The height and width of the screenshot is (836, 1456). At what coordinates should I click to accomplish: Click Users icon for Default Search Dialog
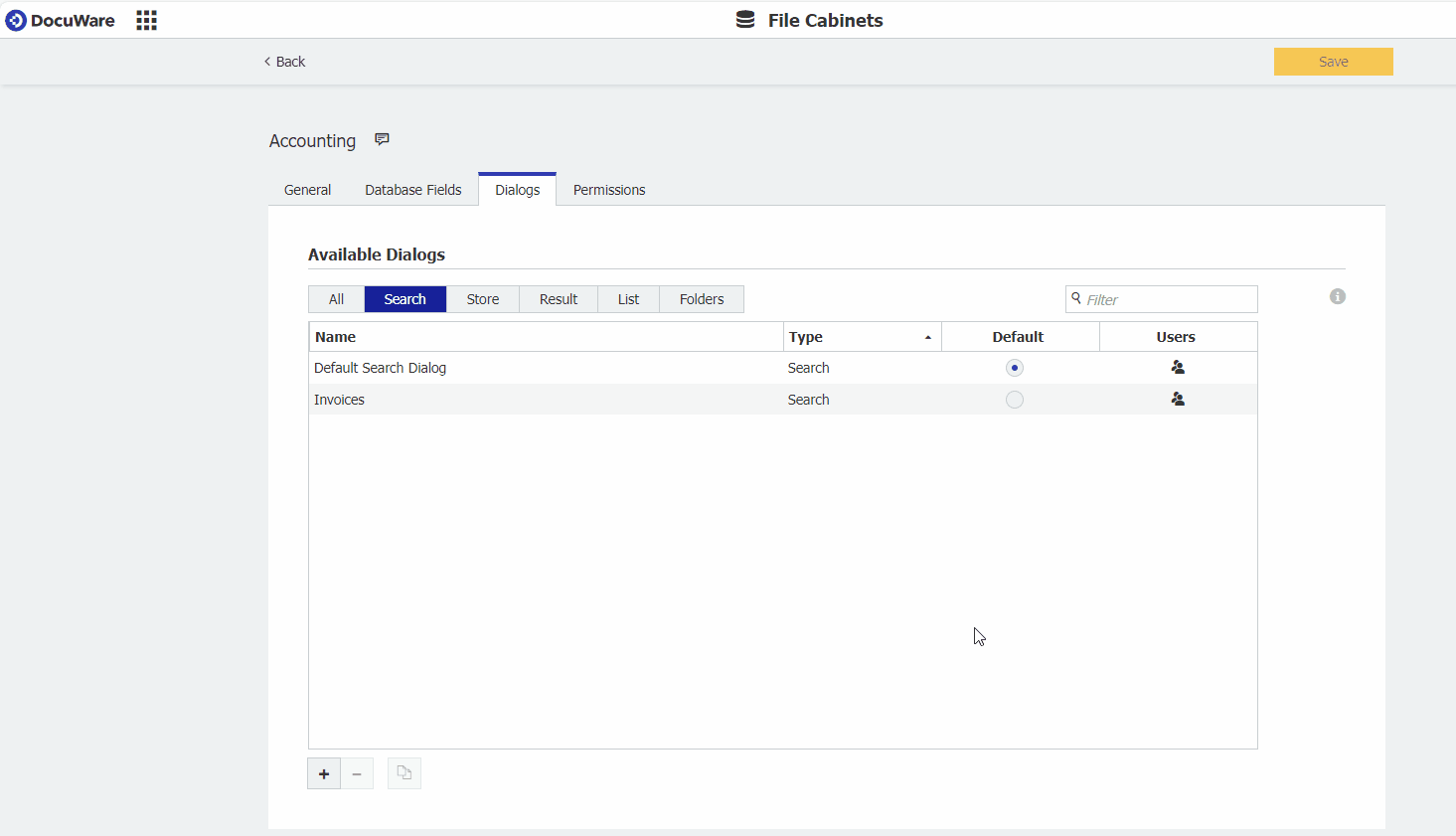1178,367
